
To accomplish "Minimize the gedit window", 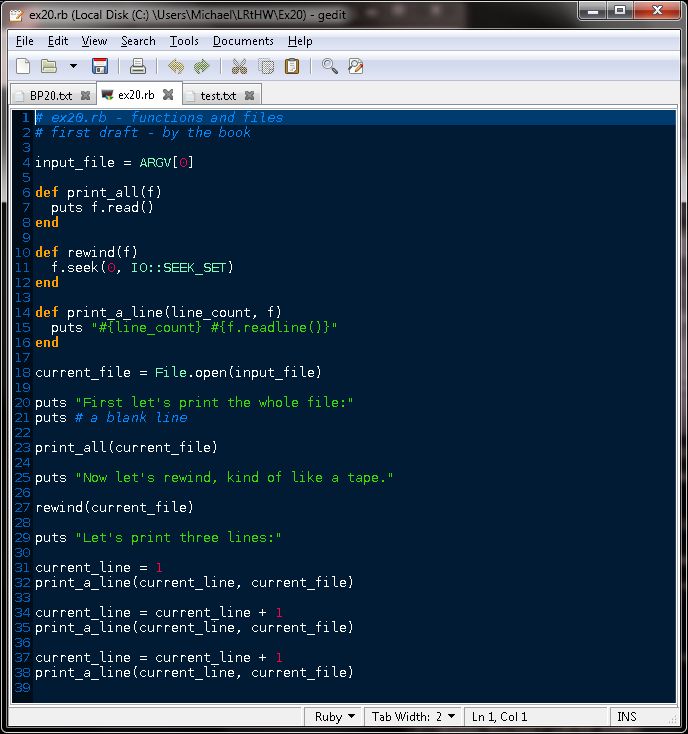I will tap(593, 10).
